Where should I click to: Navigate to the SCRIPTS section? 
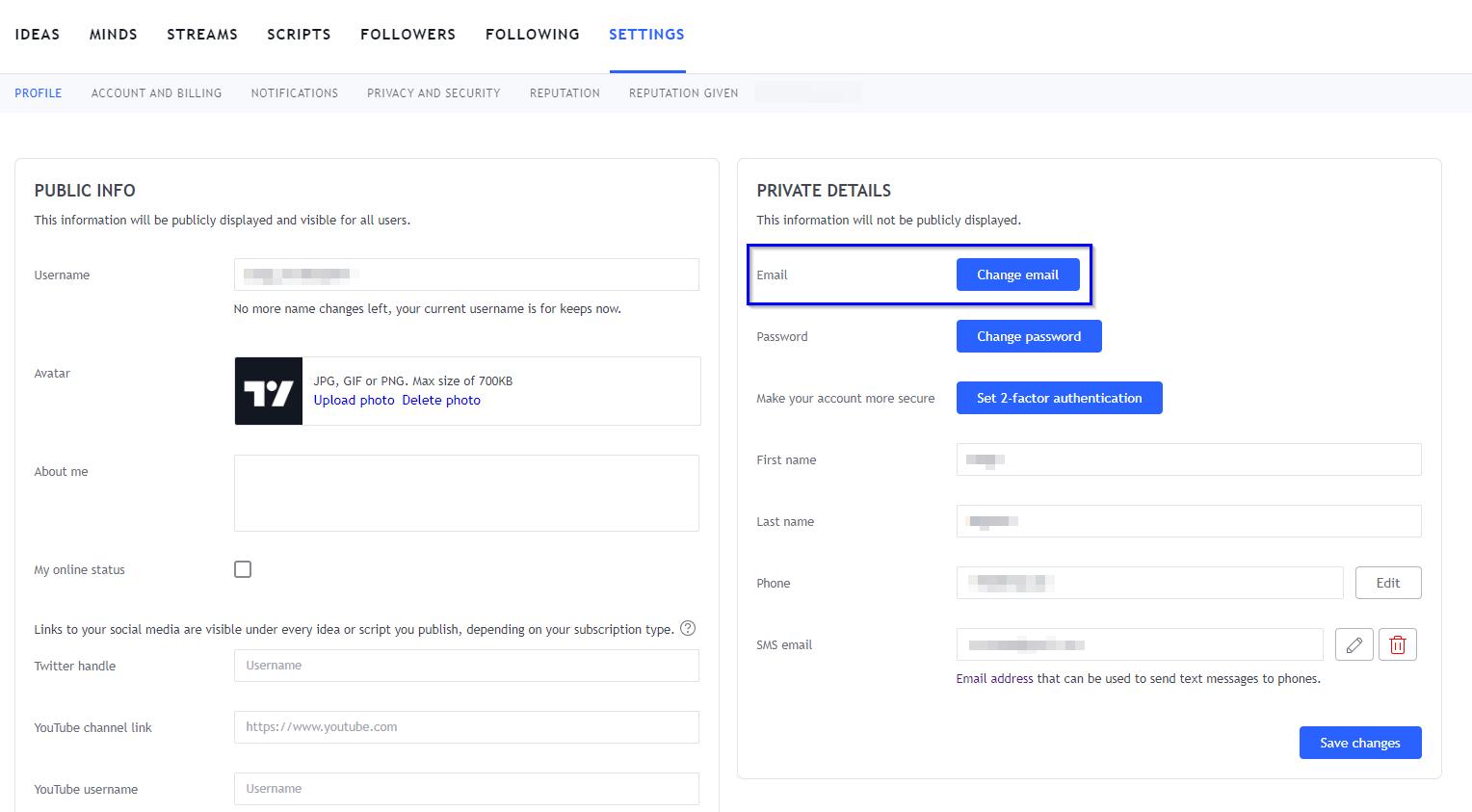pos(299,34)
